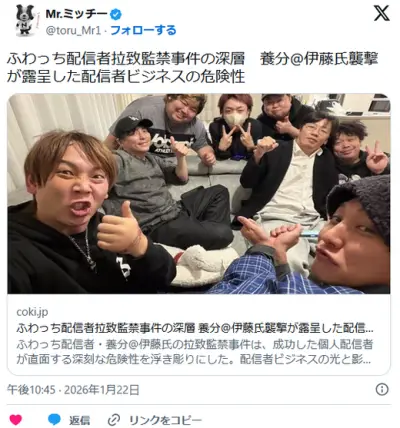Image resolution: width=400 pixels, height=428 pixels.
Task: Click the coki.jp domain label
Action: click(32, 312)
